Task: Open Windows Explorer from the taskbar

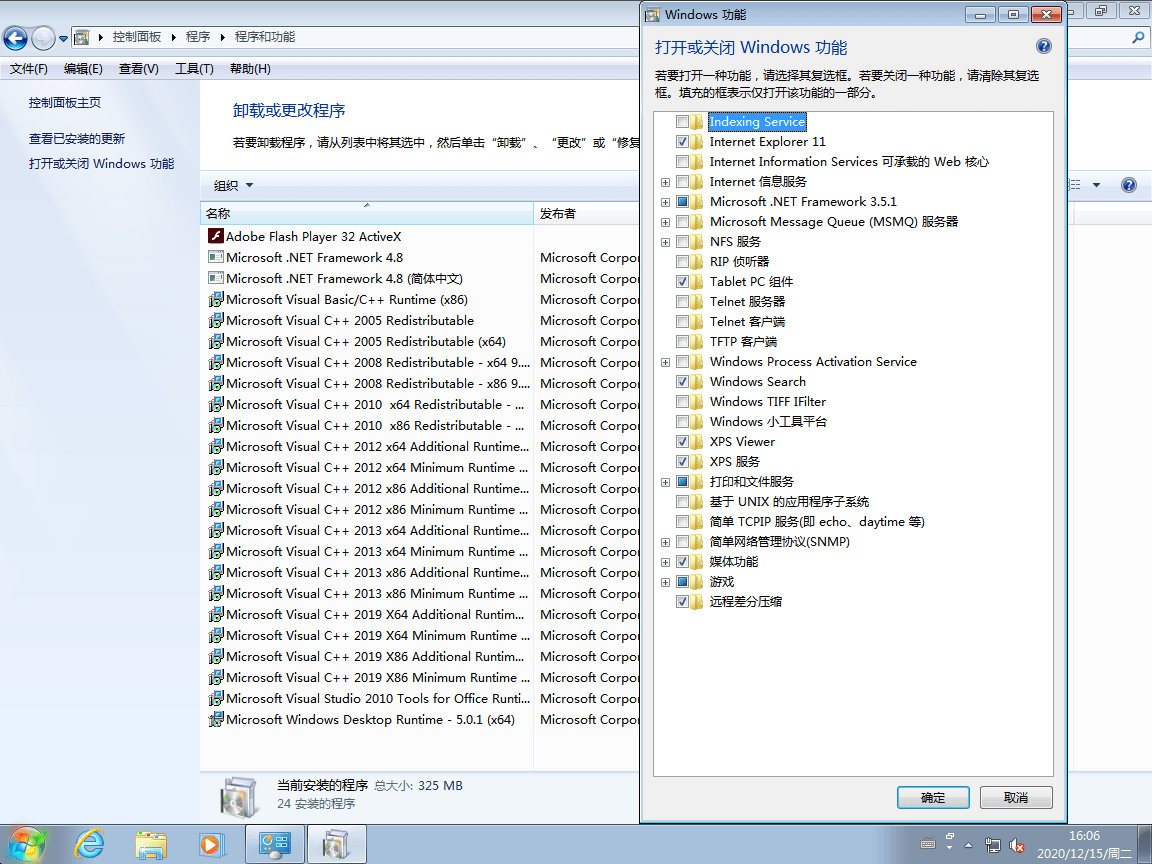Action: tap(150, 843)
